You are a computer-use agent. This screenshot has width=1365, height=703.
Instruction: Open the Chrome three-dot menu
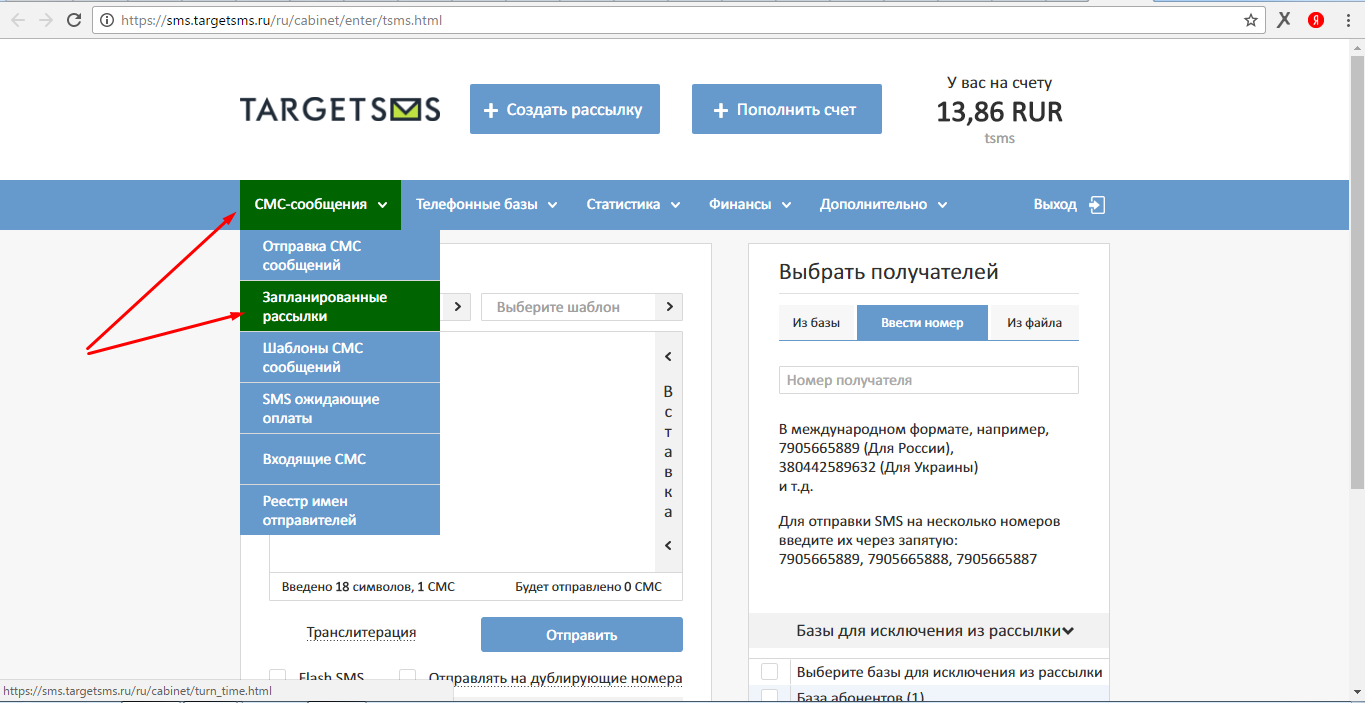coord(1348,20)
